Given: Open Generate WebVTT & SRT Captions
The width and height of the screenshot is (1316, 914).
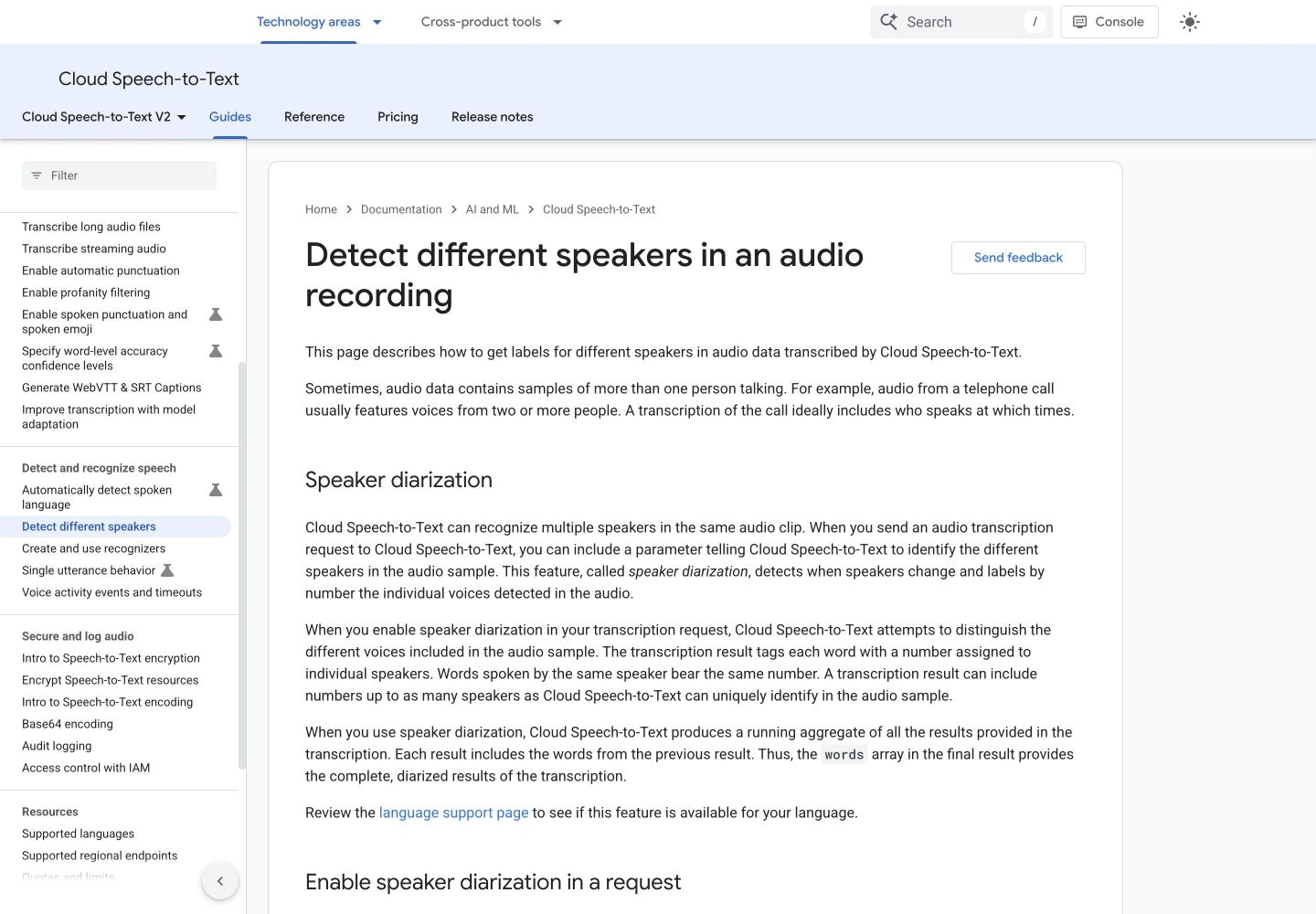Looking at the screenshot, I should [111, 388].
